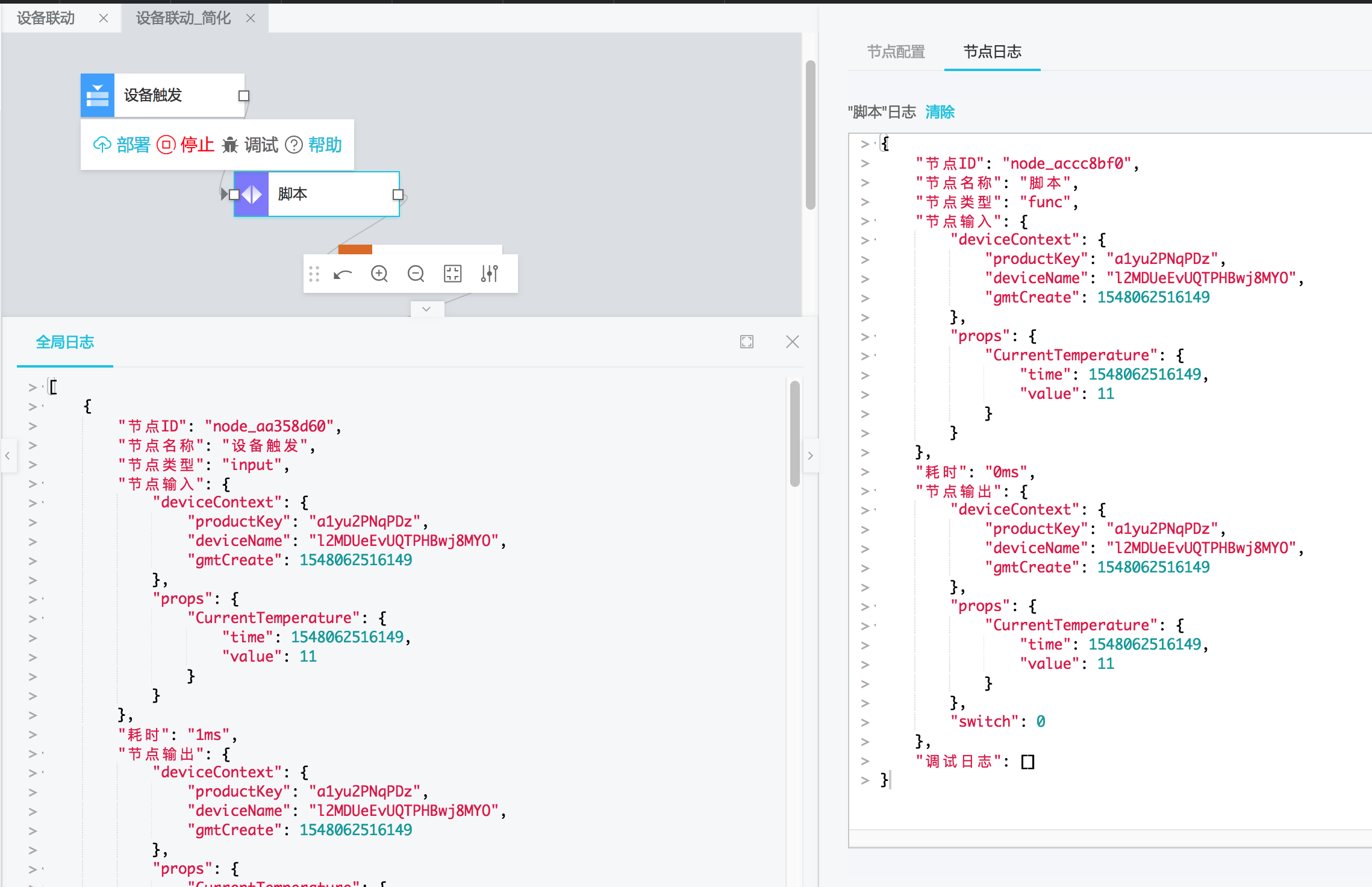Viewport: 1372px width, 887px height.
Task: Select the 全局日志 tab
Action: coord(65,342)
